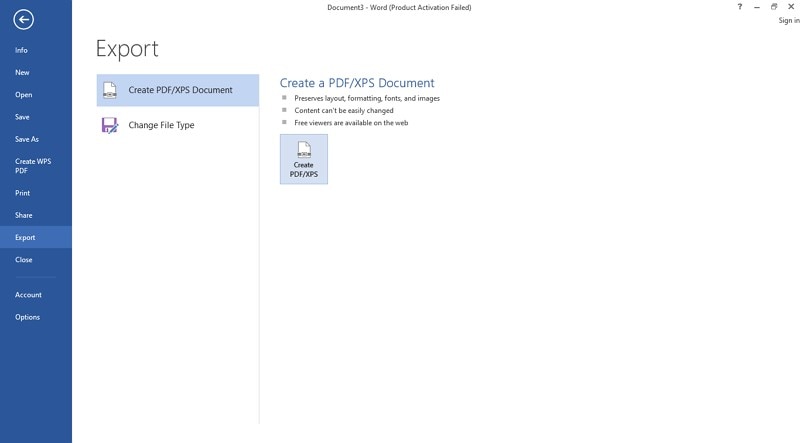This screenshot has width=800, height=443.
Task: Open the Info page
Action: point(36,50)
